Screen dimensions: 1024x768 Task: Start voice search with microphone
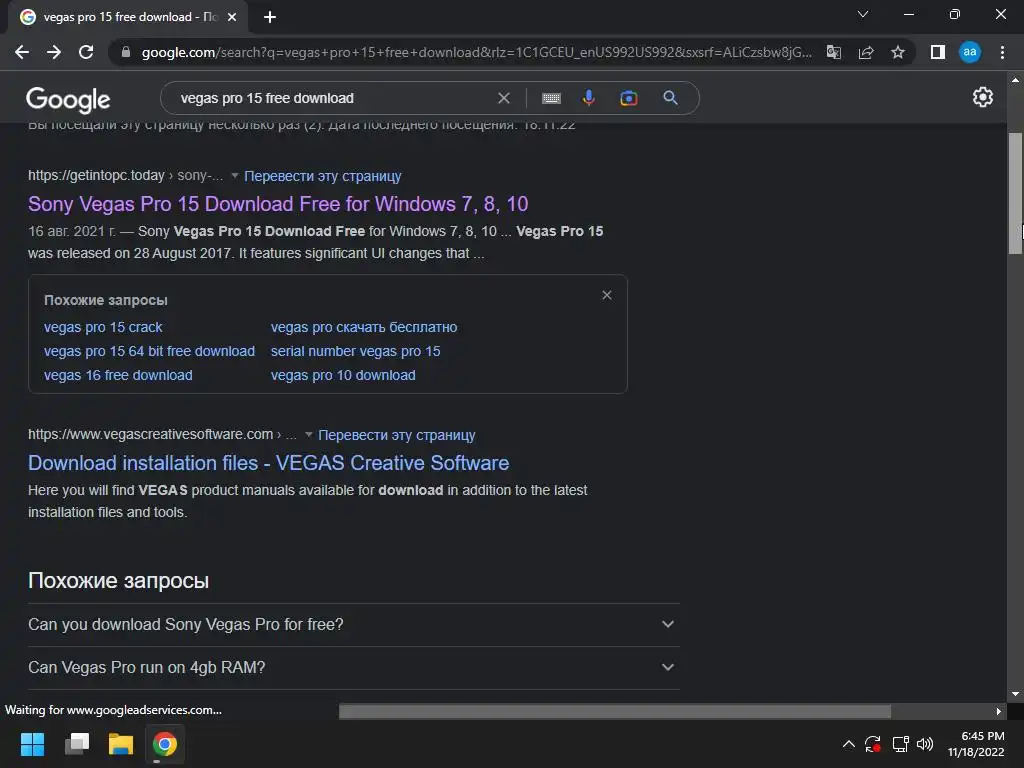click(588, 98)
